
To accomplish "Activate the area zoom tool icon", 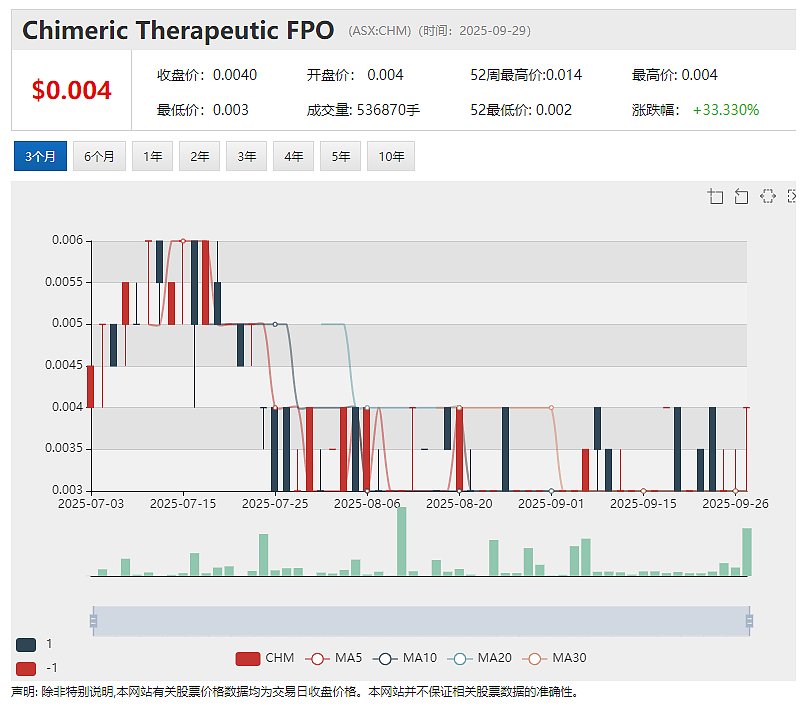I will [x=715, y=196].
